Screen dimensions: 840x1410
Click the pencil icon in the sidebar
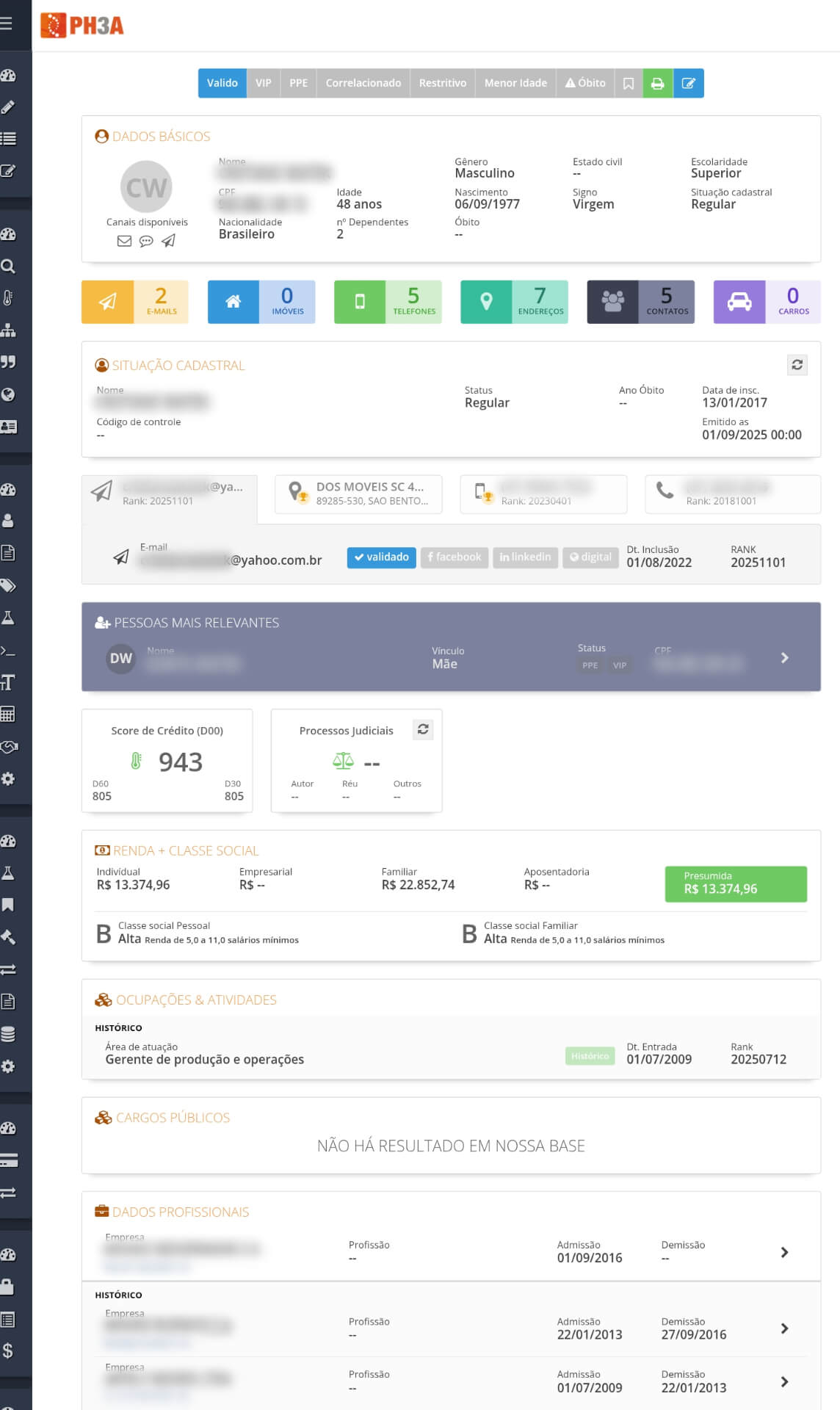tap(8, 107)
